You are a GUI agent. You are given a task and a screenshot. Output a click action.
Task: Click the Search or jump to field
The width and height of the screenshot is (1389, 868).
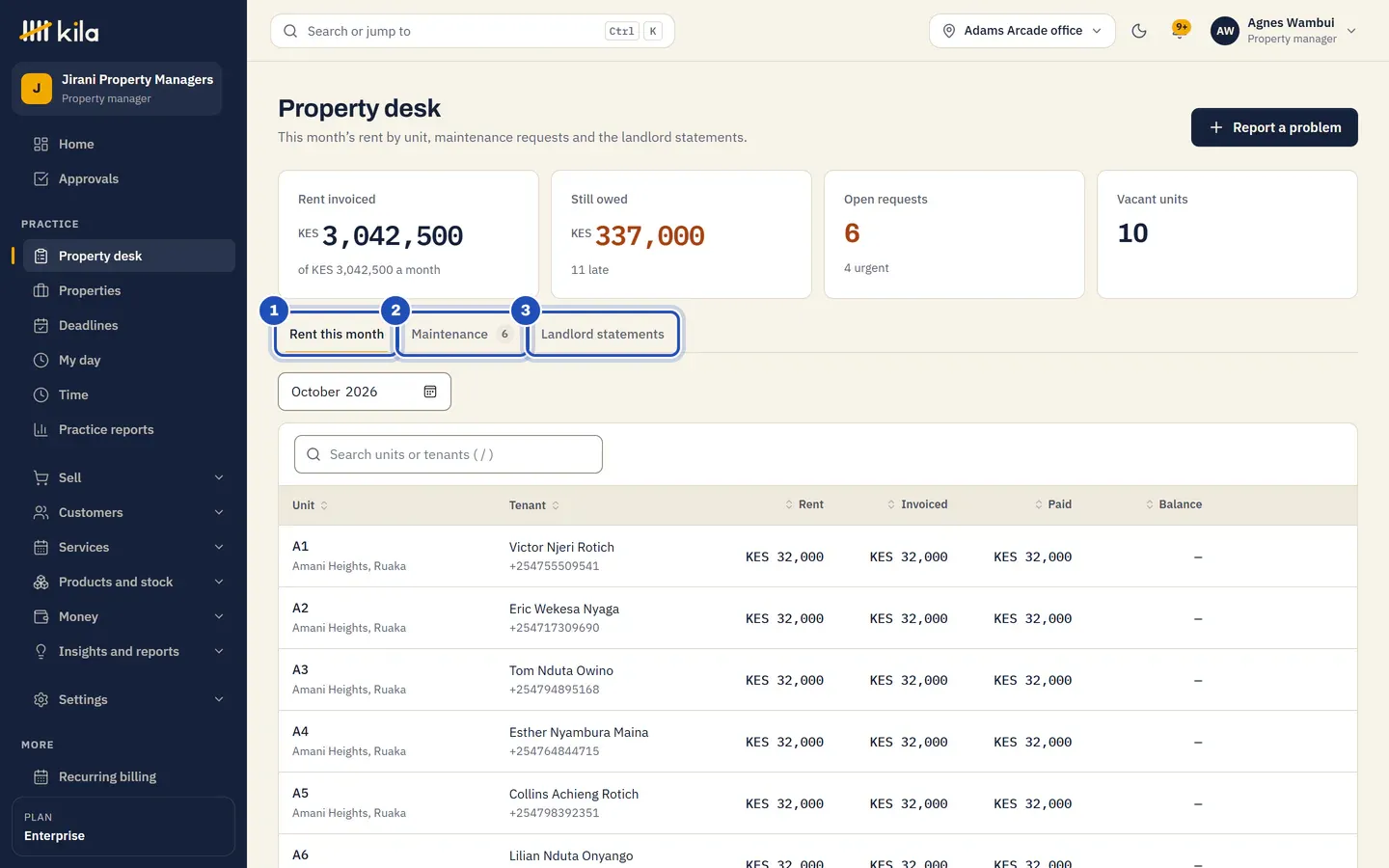tap(473, 31)
